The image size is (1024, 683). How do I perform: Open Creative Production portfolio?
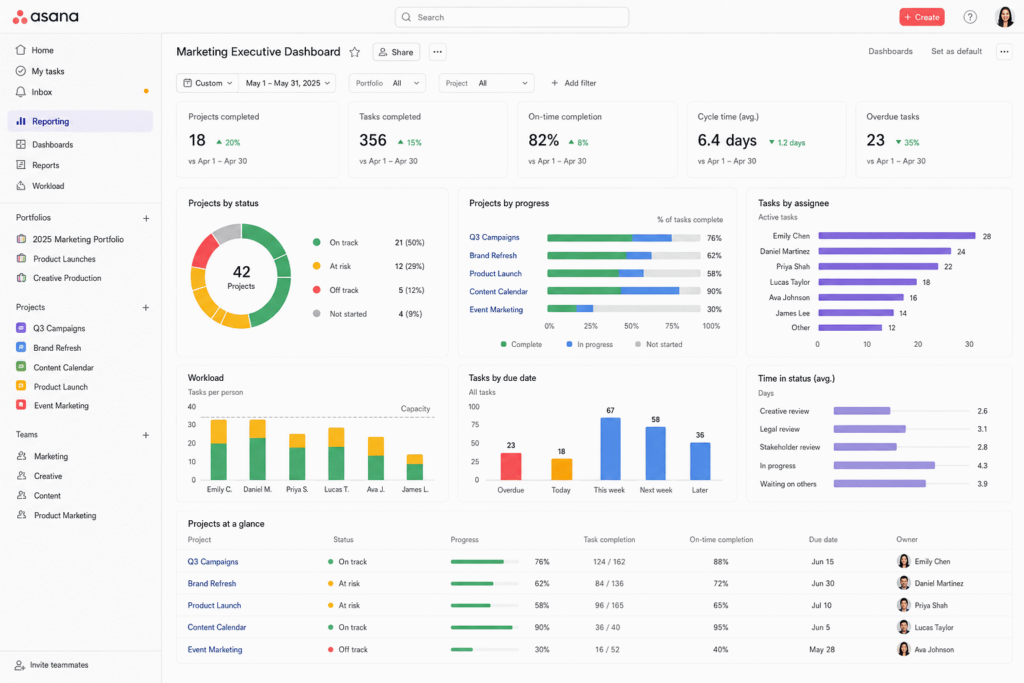pos(67,278)
